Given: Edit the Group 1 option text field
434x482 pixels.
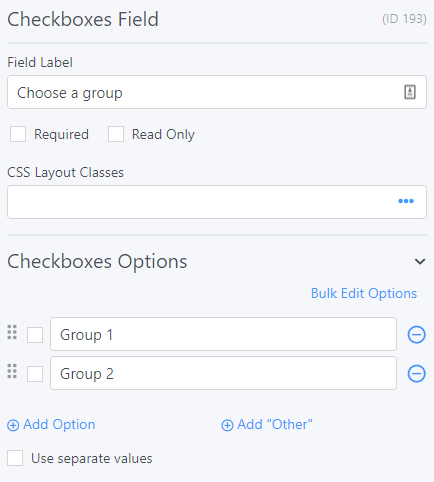Looking at the screenshot, I should click(223, 334).
